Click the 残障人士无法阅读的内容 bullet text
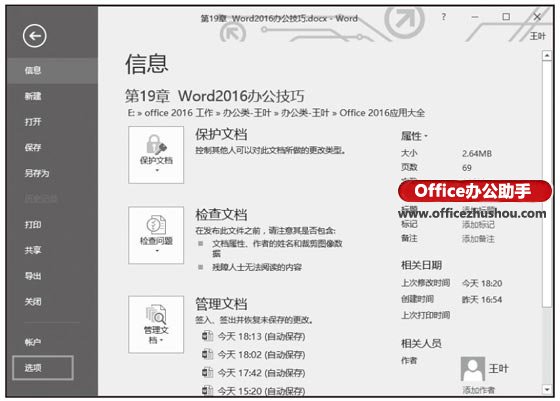The width and height of the screenshot is (560, 401). [257, 267]
